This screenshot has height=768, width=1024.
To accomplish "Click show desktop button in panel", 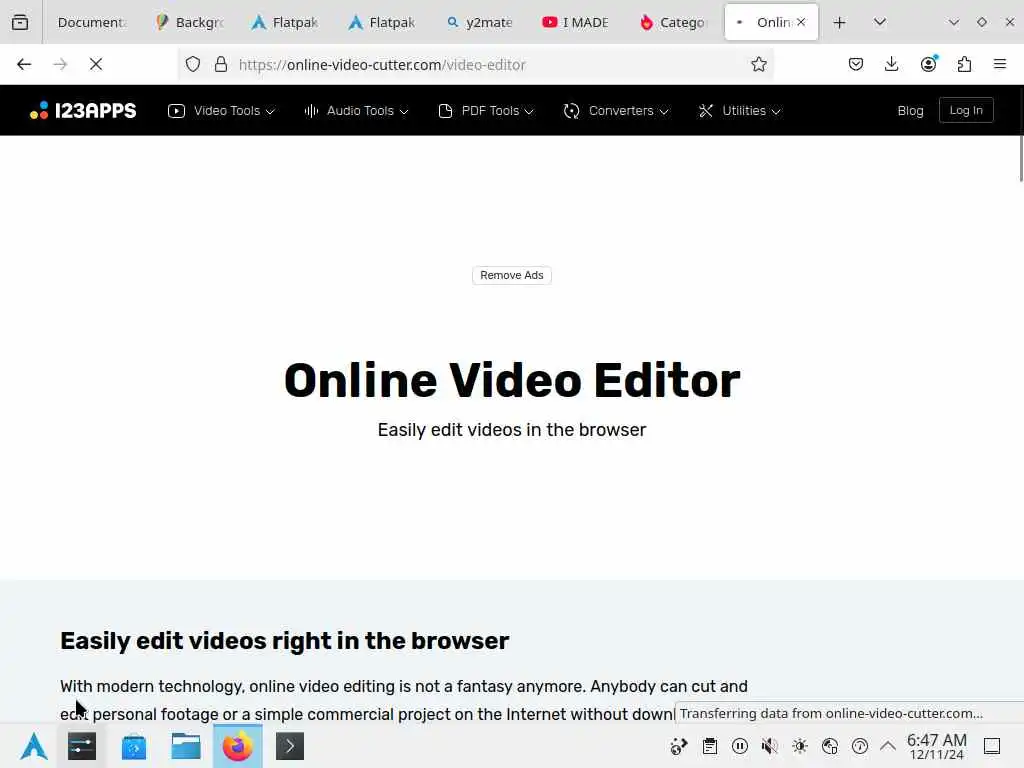I will point(992,746).
